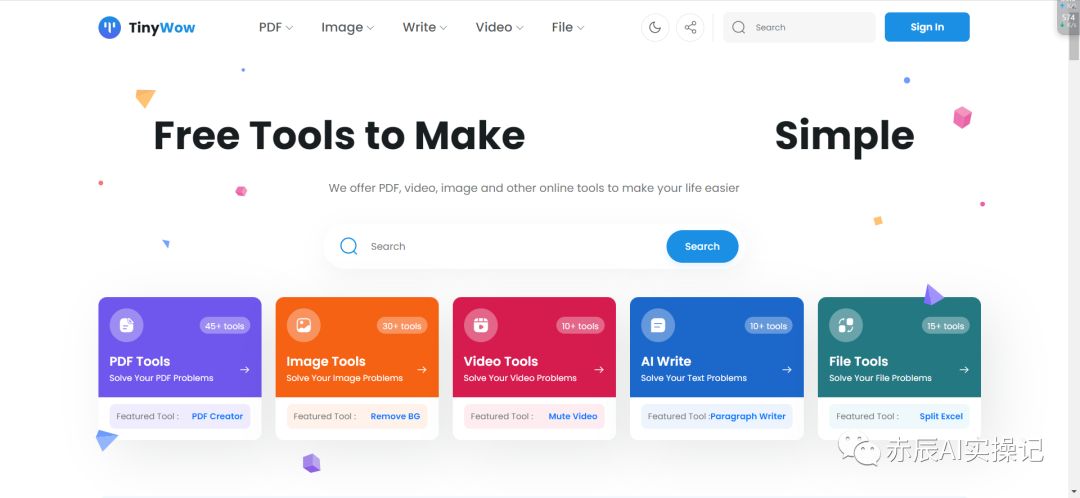Click the Video Tools card title

point(501,361)
